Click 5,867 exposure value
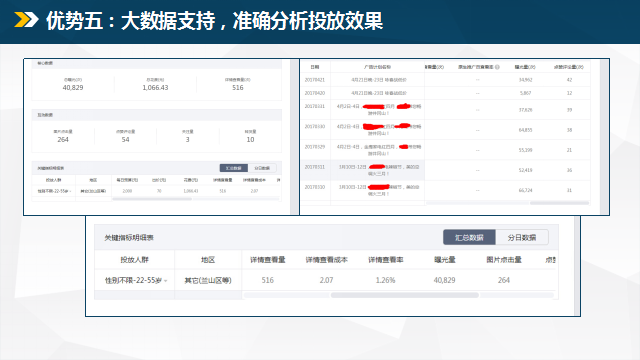Viewport: 640px width, 360px height. click(525, 93)
